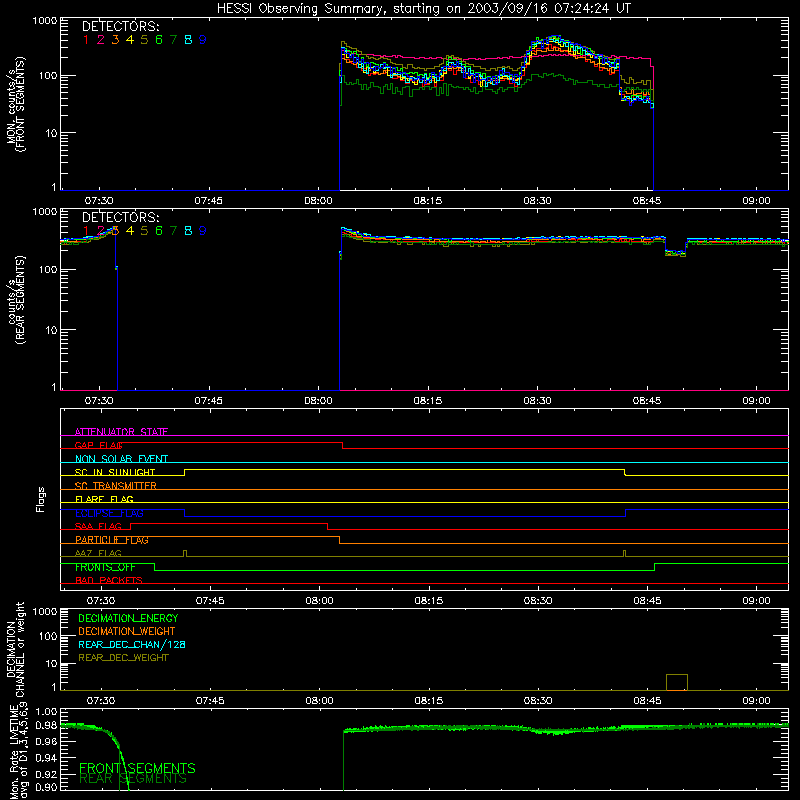Click the 0.92 tick on livetime axis

pos(46,772)
